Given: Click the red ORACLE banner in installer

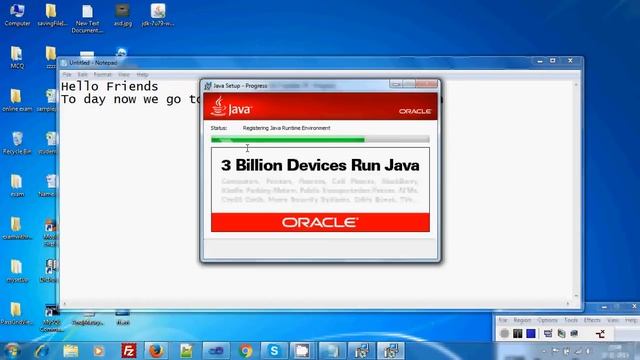Looking at the screenshot, I should pyautogui.click(x=320, y=222).
